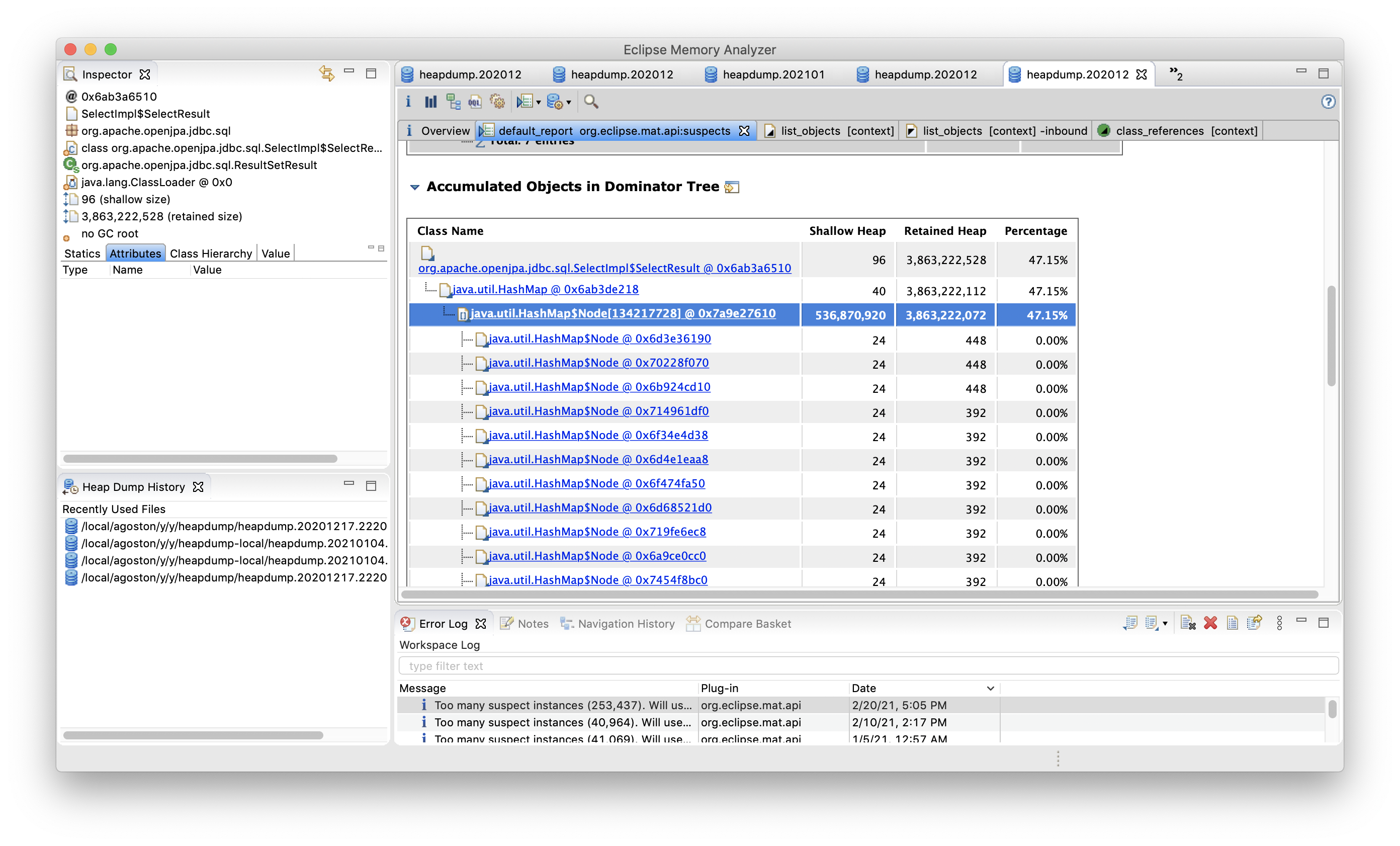Click the red Delete Log X icon
Screen dimensions: 1400x846
[1210, 623]
